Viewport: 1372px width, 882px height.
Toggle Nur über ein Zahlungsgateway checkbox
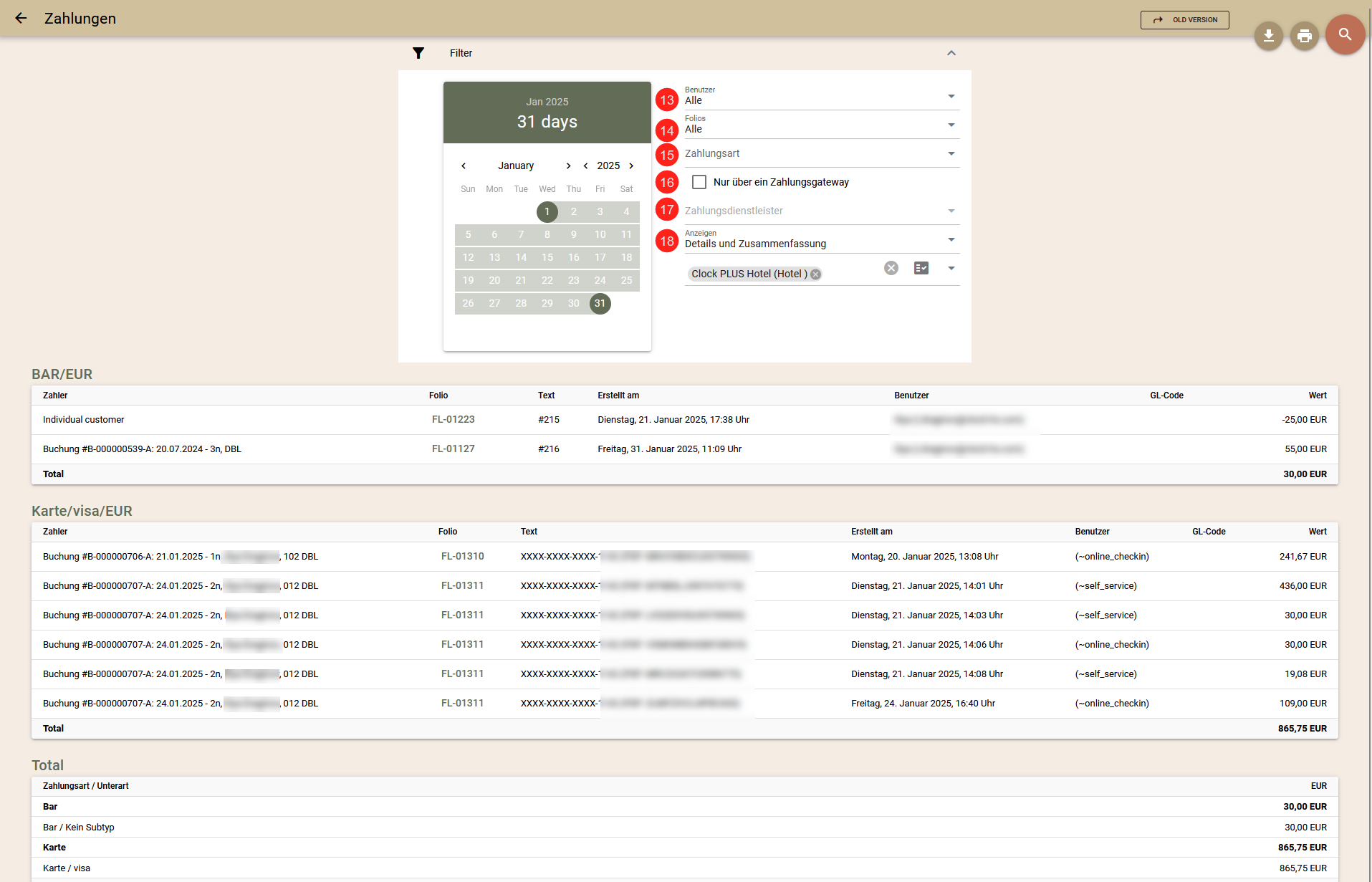point(699,182)
